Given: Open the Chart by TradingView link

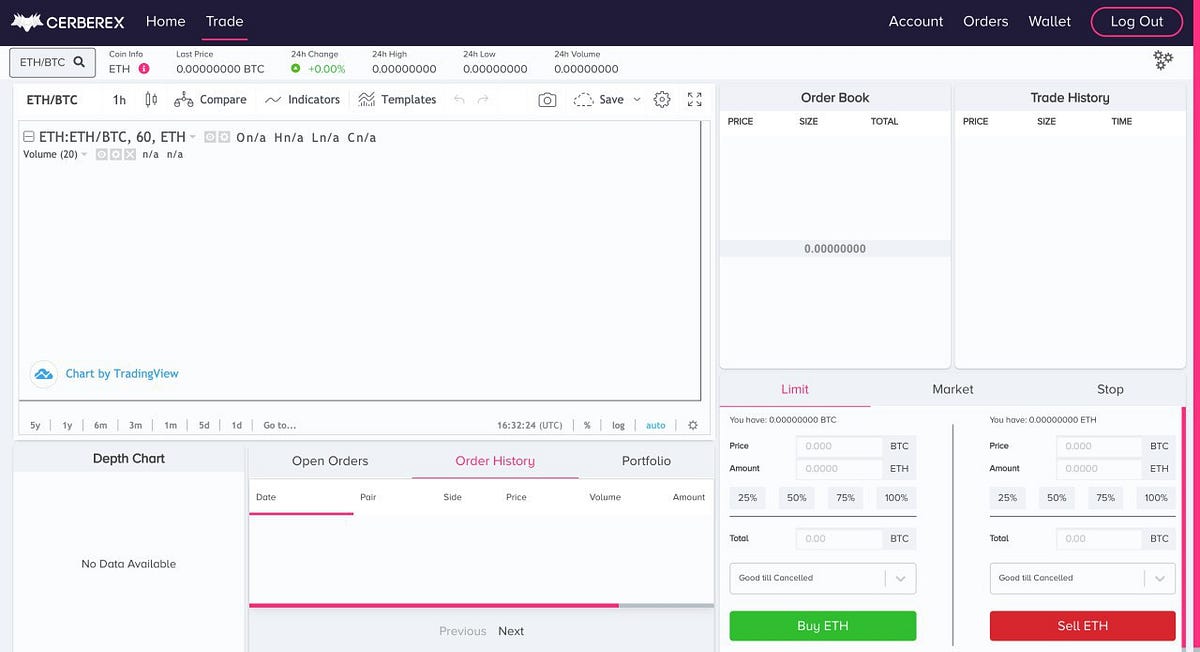Looking at the screenshot, I should pos(122,374).
